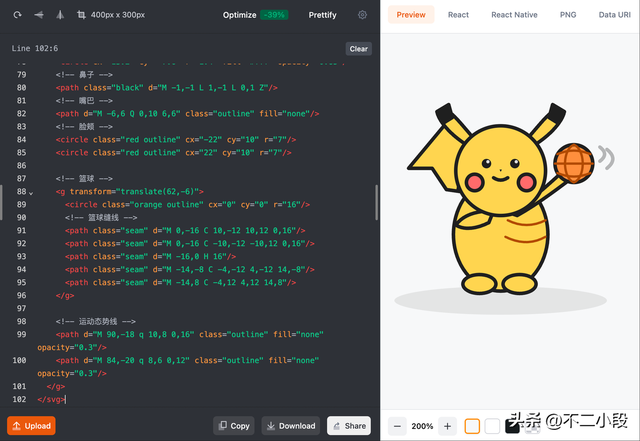
Task: Open the editor settings gear
Action: [x=362, y=15]
